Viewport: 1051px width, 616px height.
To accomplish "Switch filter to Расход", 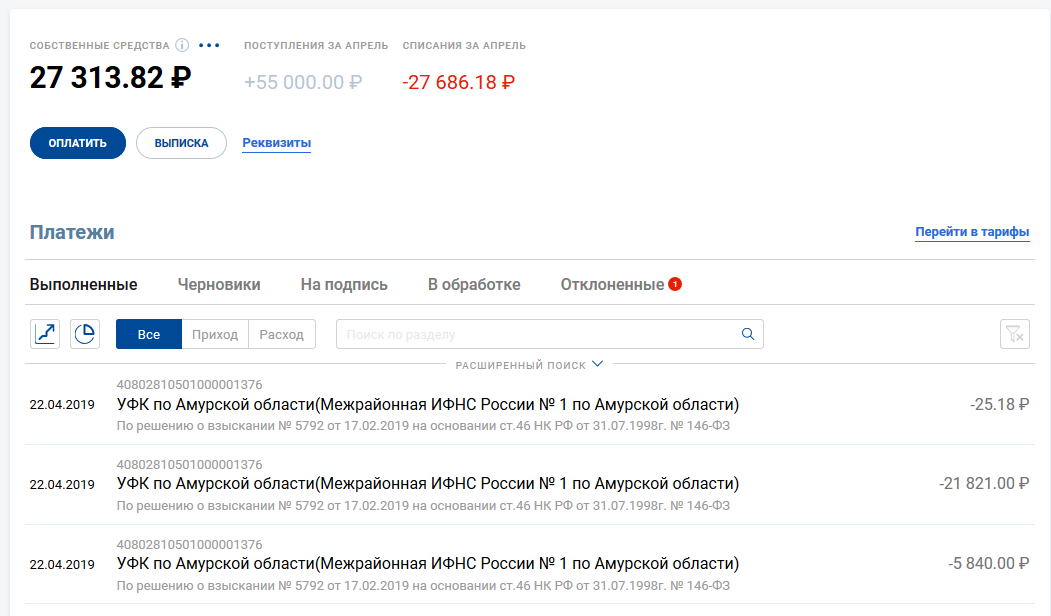I will (x=281, y=334).
